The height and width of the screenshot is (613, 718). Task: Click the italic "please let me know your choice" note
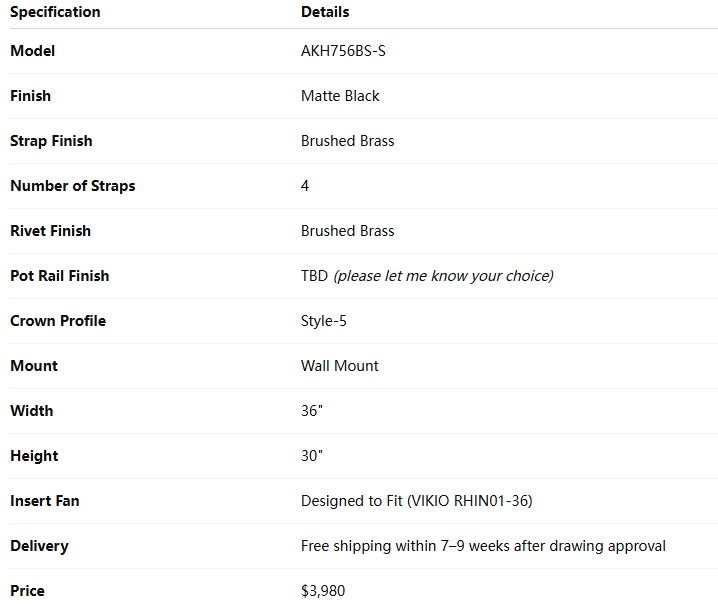pos(443,276)
